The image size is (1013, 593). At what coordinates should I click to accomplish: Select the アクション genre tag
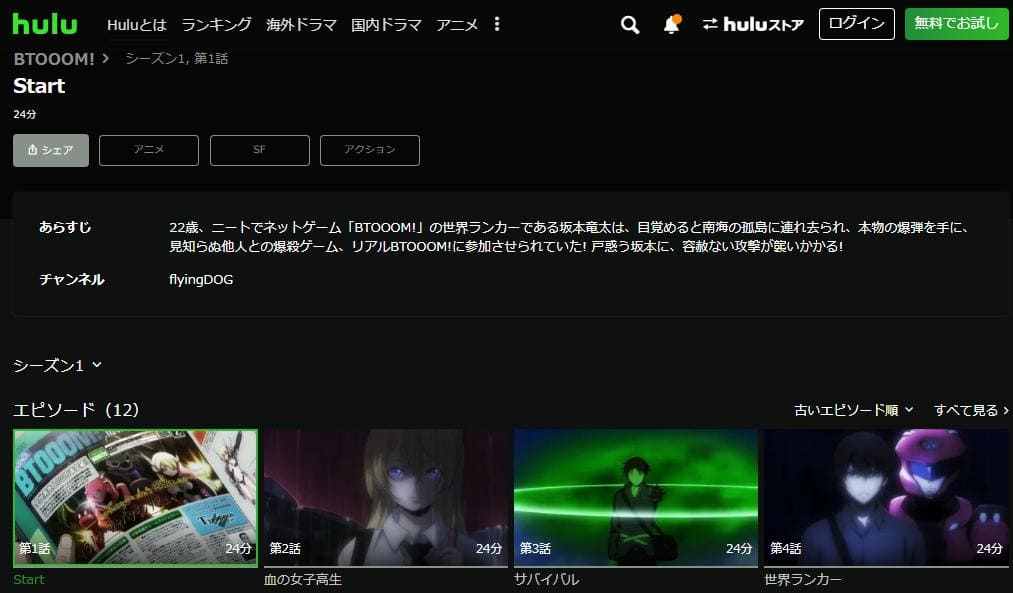click(x=370, y=150)
